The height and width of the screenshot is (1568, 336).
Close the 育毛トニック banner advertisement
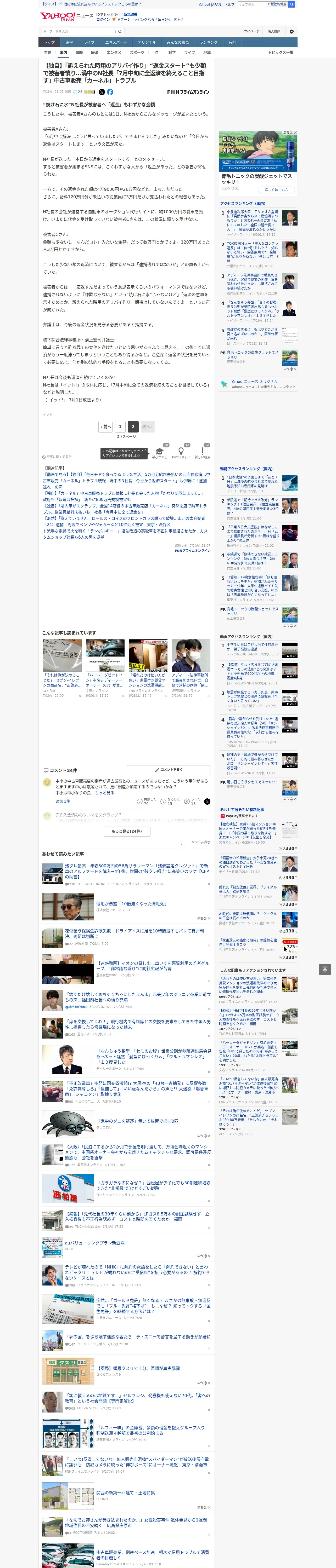(x=295, y=133)
